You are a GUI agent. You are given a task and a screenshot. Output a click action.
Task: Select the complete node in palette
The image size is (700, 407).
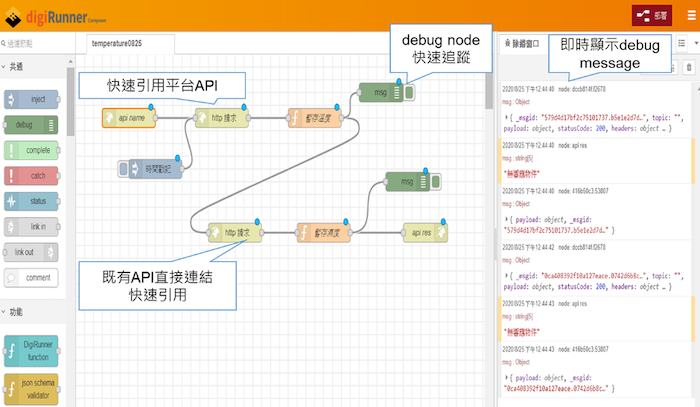click(31, 150)
